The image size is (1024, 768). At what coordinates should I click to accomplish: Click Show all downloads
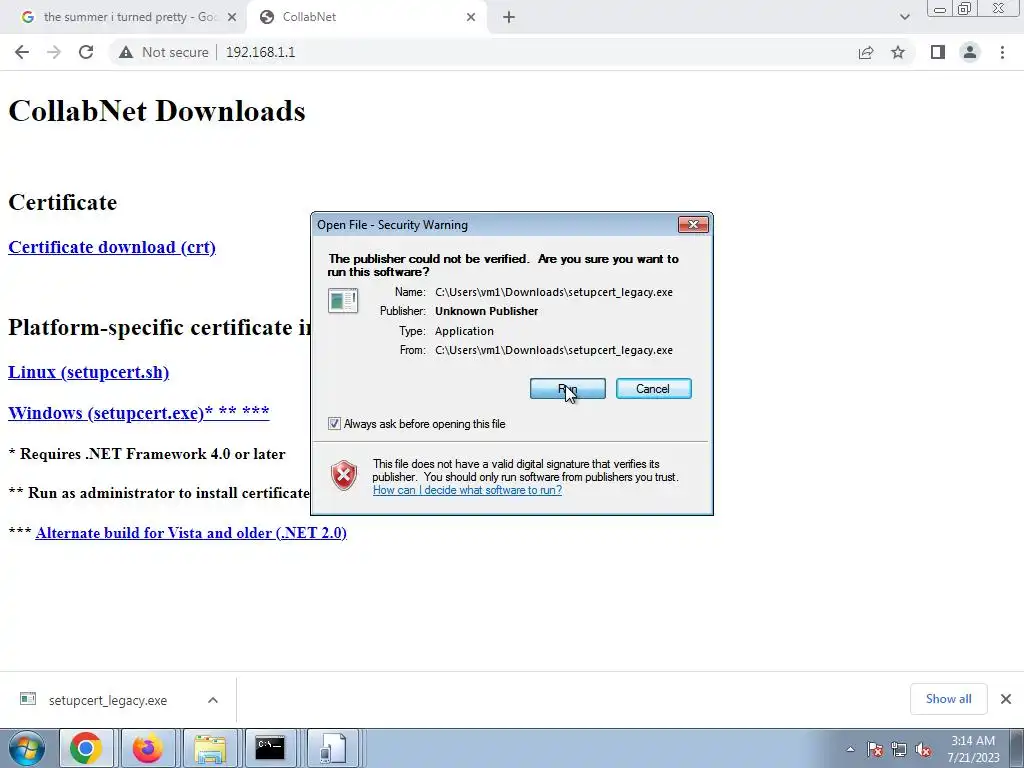click(x=948, y=699)
